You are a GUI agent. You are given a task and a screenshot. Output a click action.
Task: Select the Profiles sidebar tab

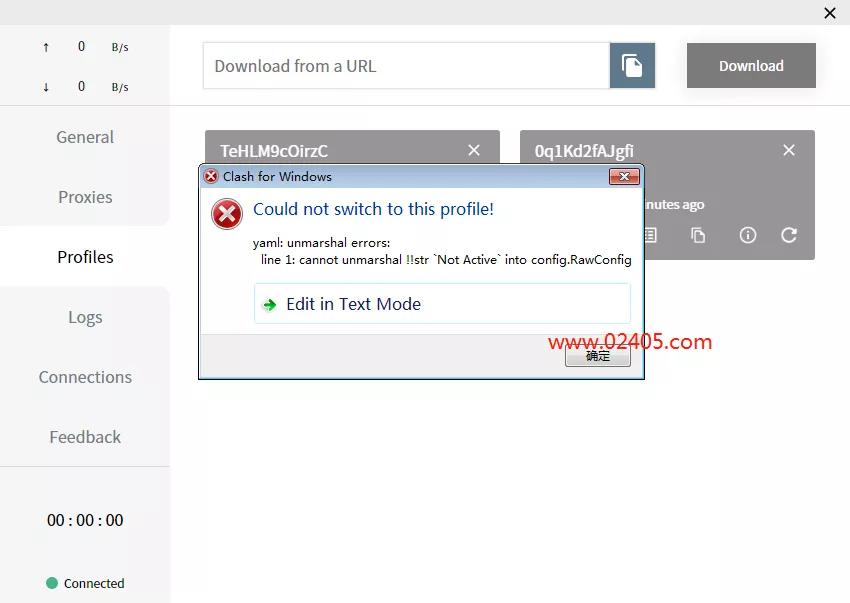pyautogui.click(x=85, y=256)
